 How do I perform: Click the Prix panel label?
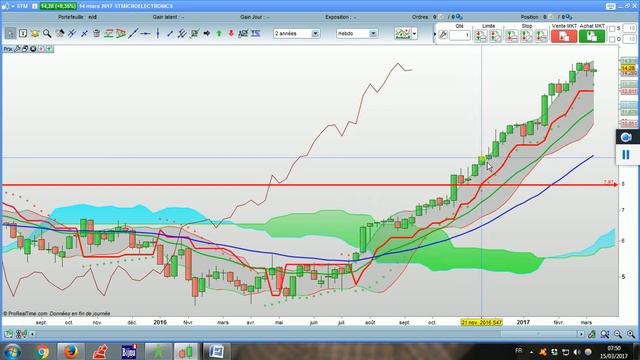[x=8, y=49]
